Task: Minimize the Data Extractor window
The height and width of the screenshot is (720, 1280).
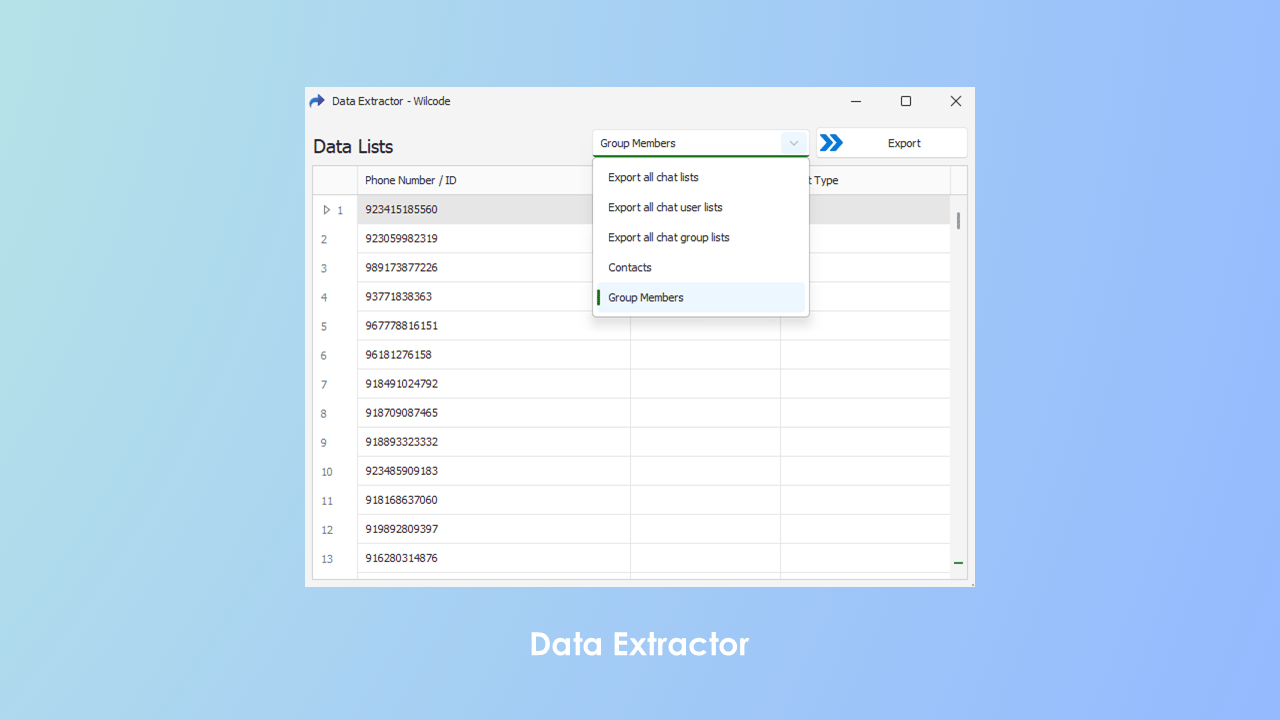Action: pos(856,101)
